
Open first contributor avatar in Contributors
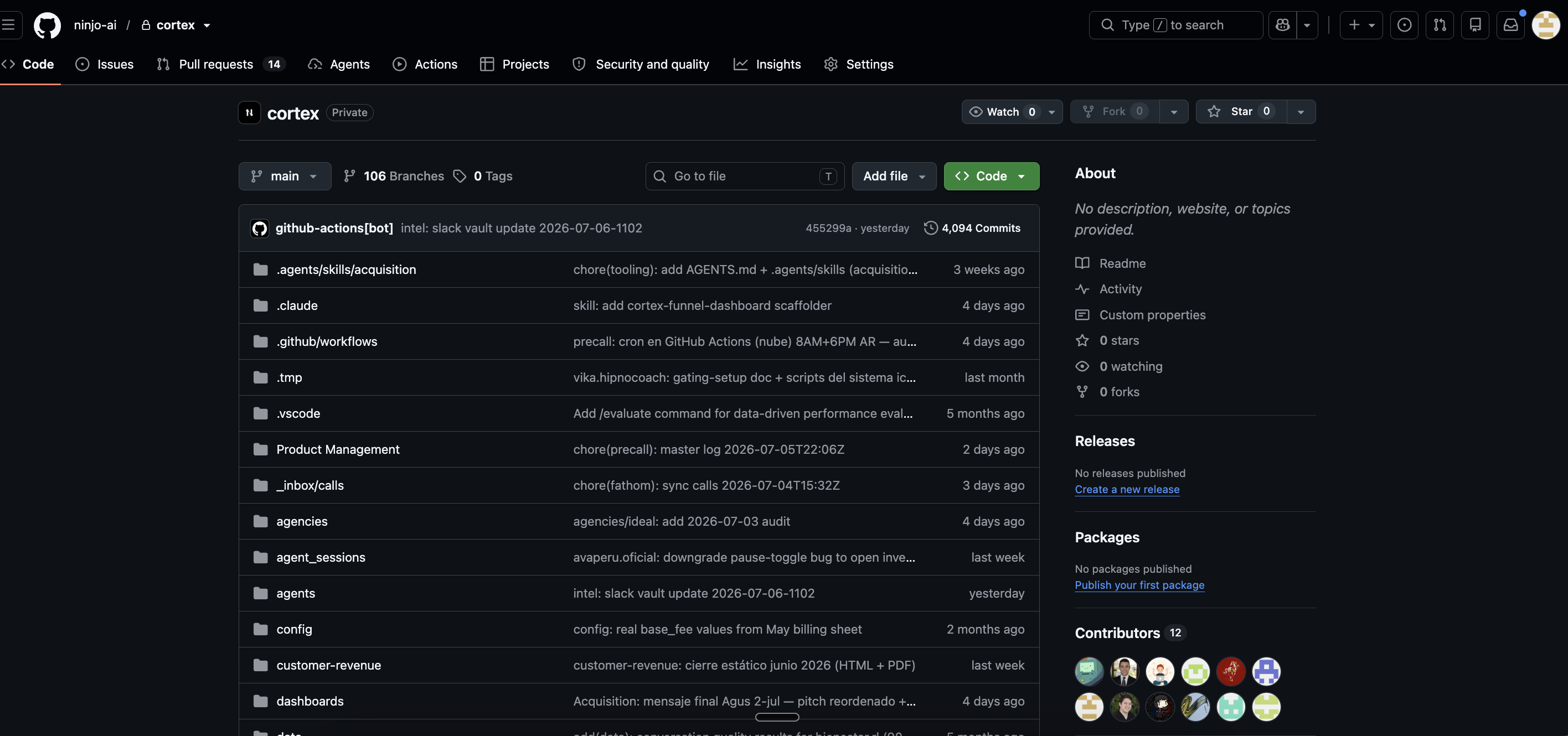click(1089, 671)
